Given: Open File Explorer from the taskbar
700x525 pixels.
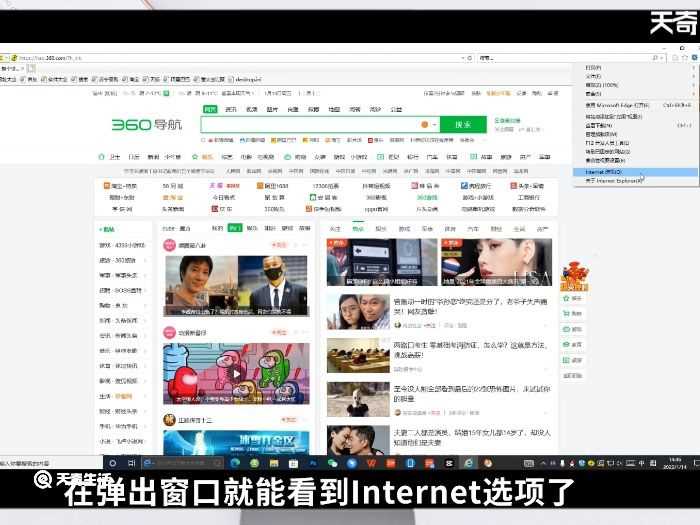Looking at the screenshot, I should [x=274, y=463].
